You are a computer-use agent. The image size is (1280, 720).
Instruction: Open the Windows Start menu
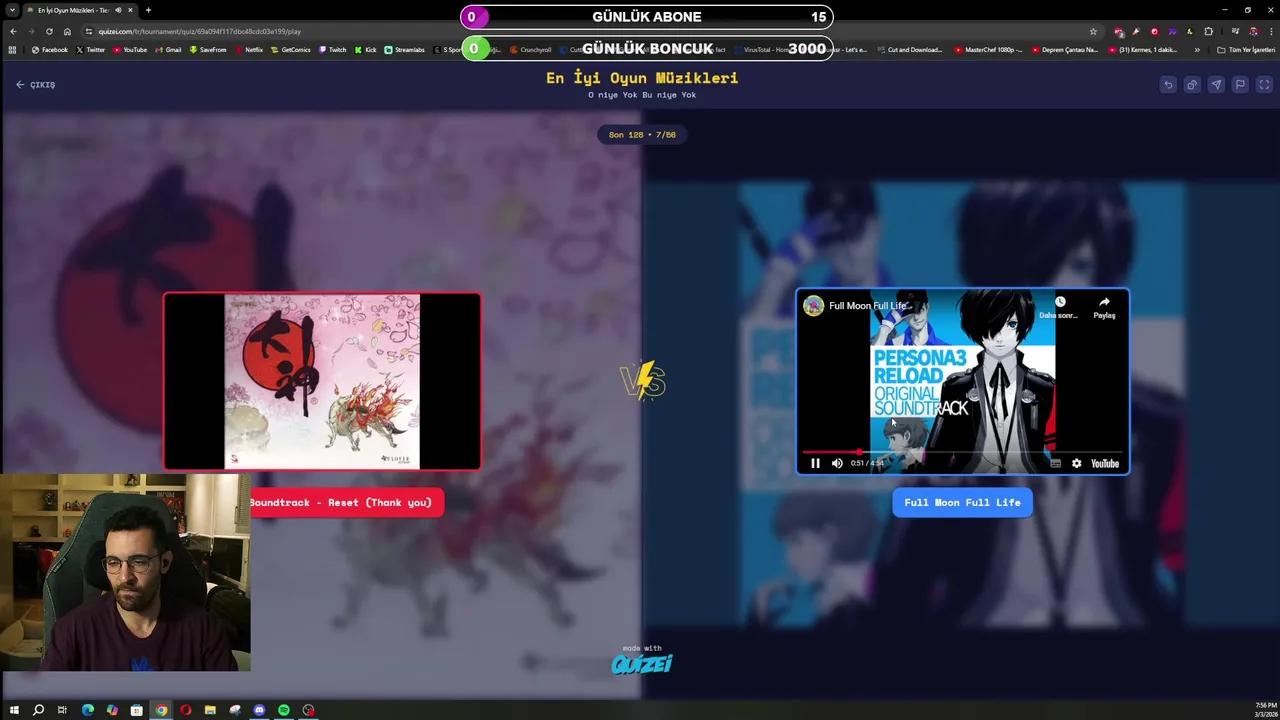pyautogui.click(x=14, y=710)
